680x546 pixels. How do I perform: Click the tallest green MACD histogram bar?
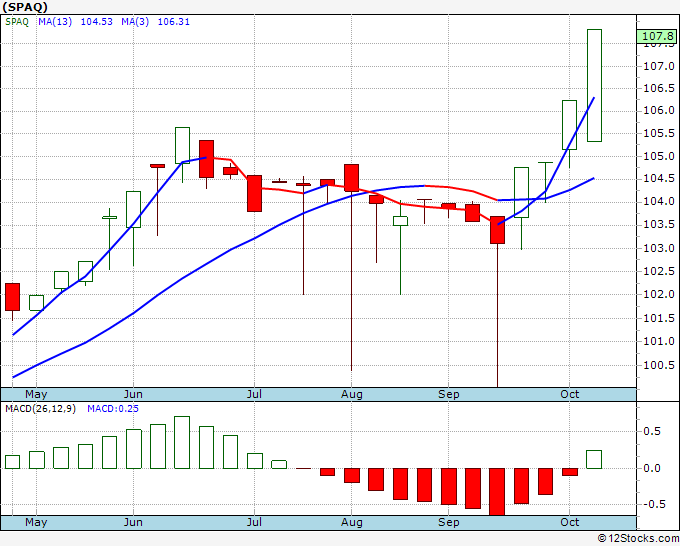(182, 442)
